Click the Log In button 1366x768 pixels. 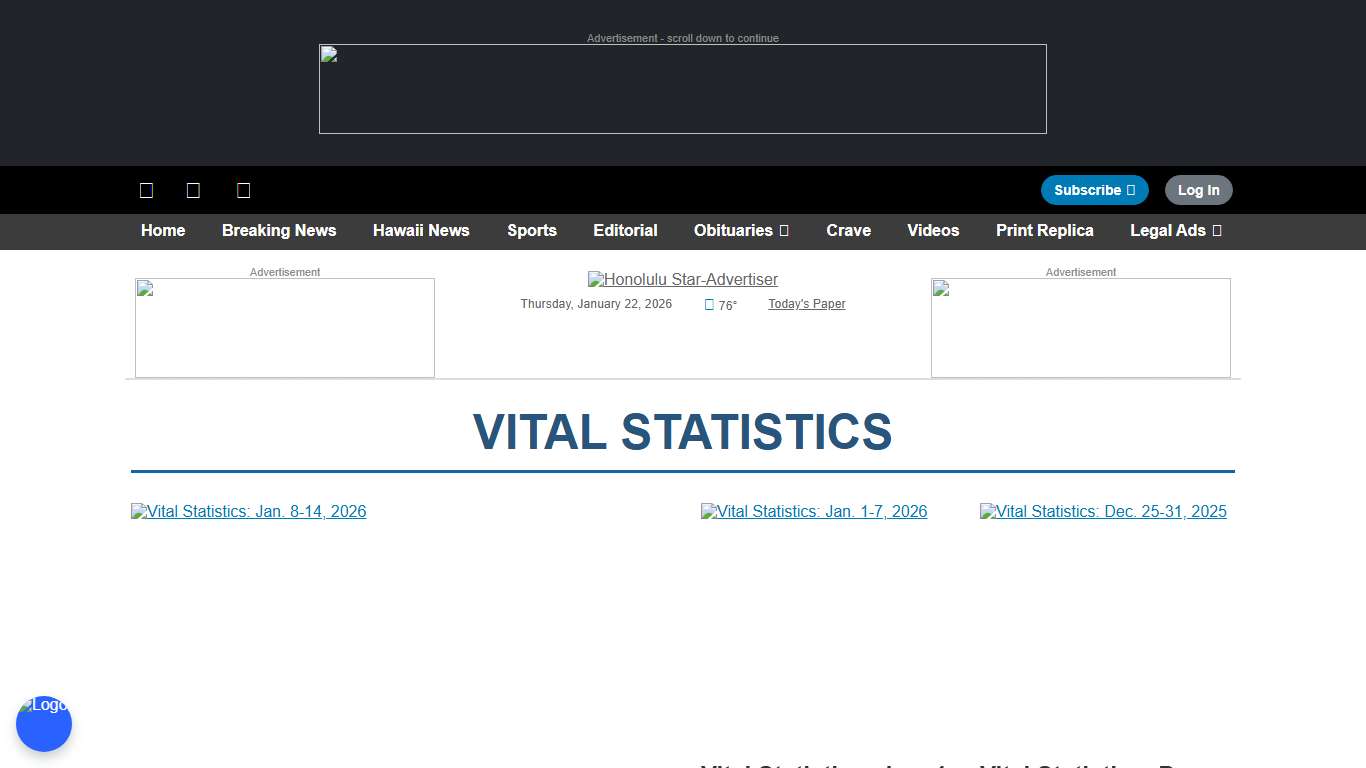click(x=1198, y=190)
